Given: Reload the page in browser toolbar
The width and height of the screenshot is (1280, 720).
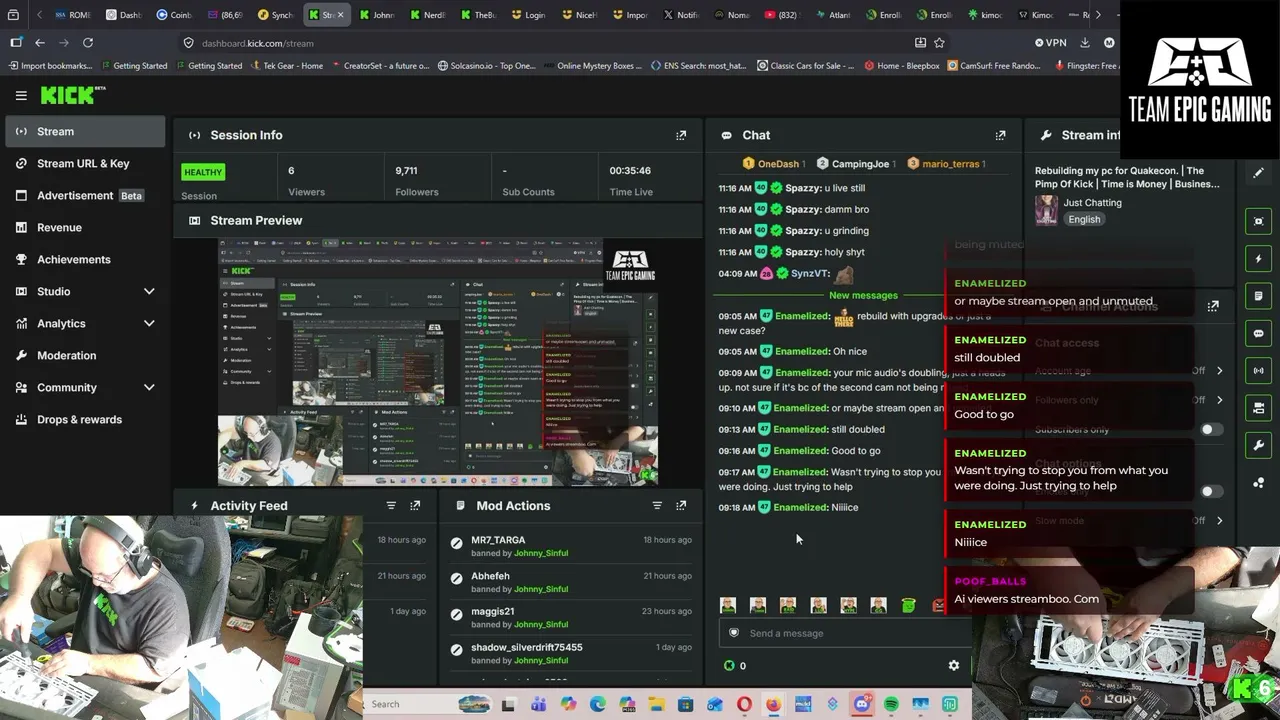Looking at the screenshot, I should pyautogui.click(x=88, y=43).
